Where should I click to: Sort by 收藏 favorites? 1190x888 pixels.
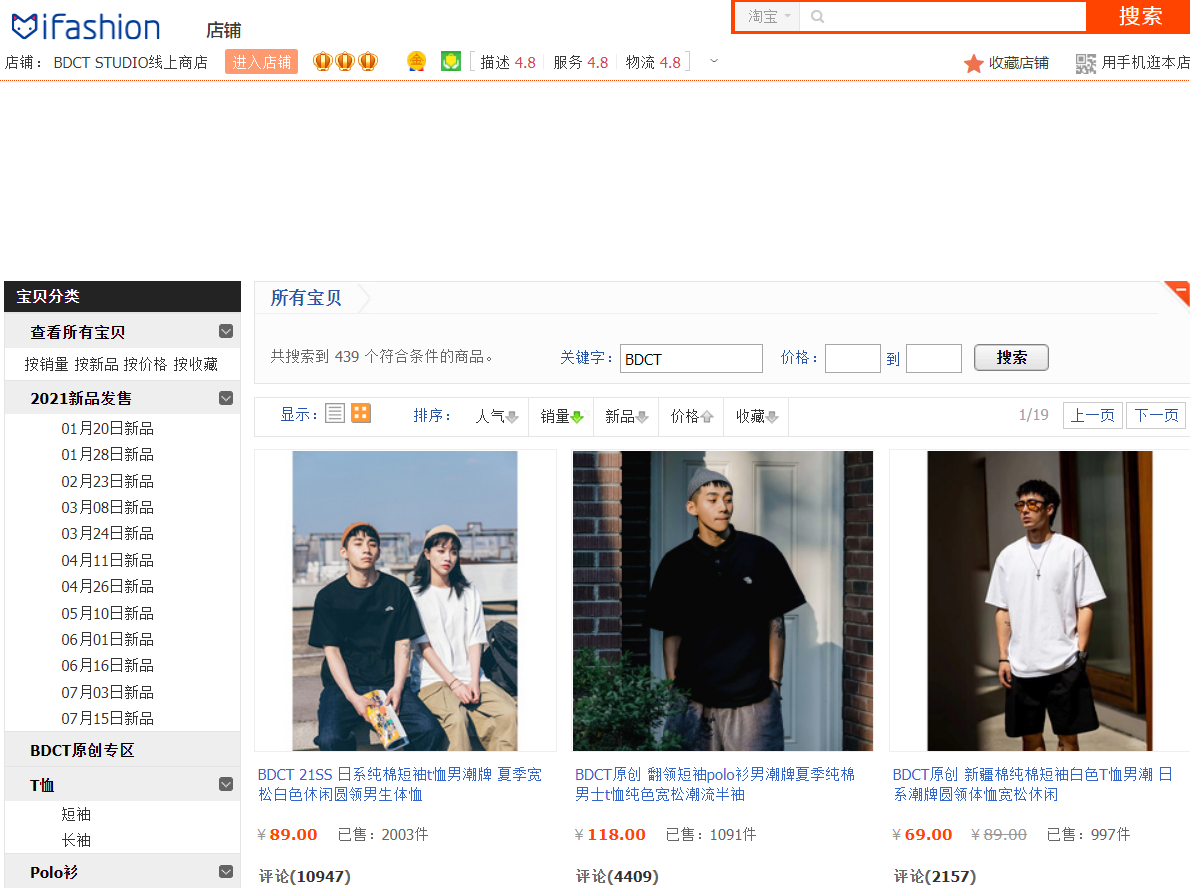coord(757,416)
